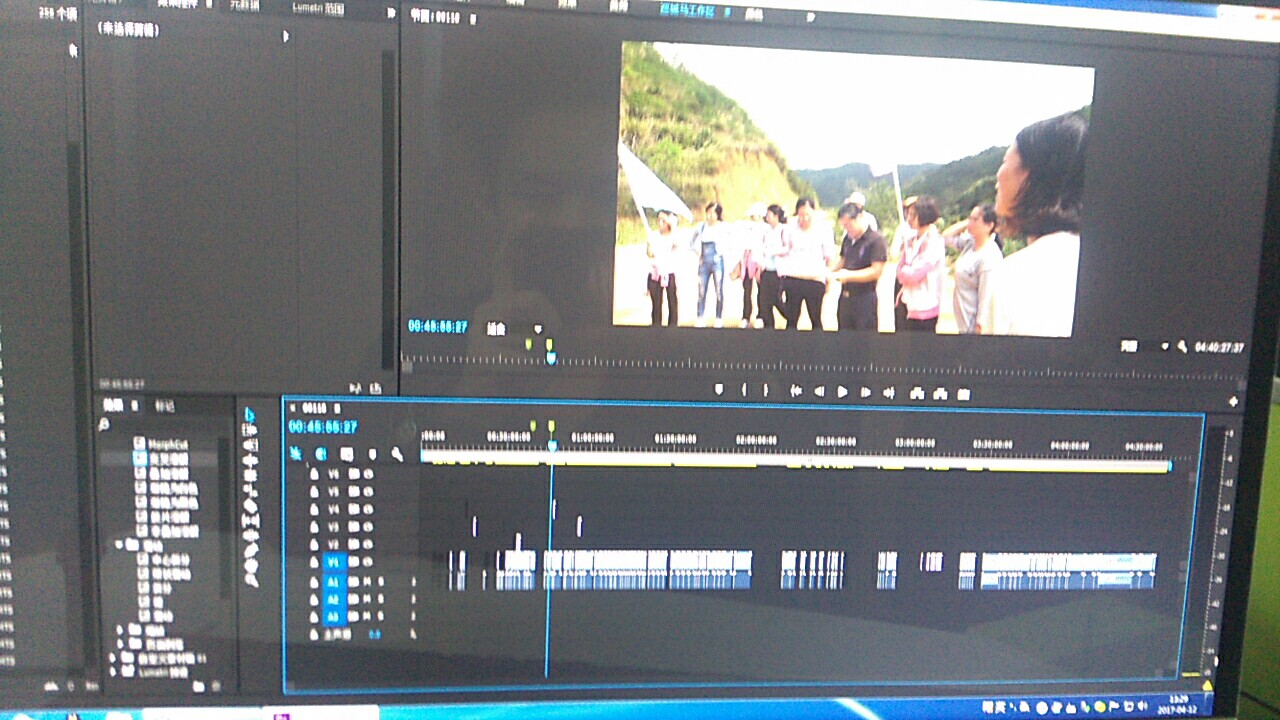The height and width of the screenshot is (720, 1280).
Task: Play the sequence in the Program monitor
Action: click(x=842, y=392)
